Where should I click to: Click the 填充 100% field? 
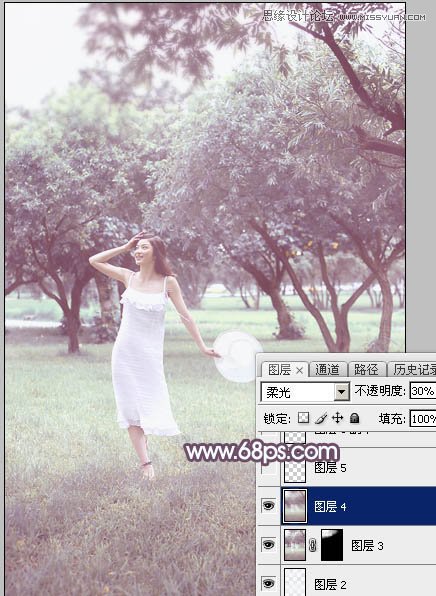[x=423, y=418]
